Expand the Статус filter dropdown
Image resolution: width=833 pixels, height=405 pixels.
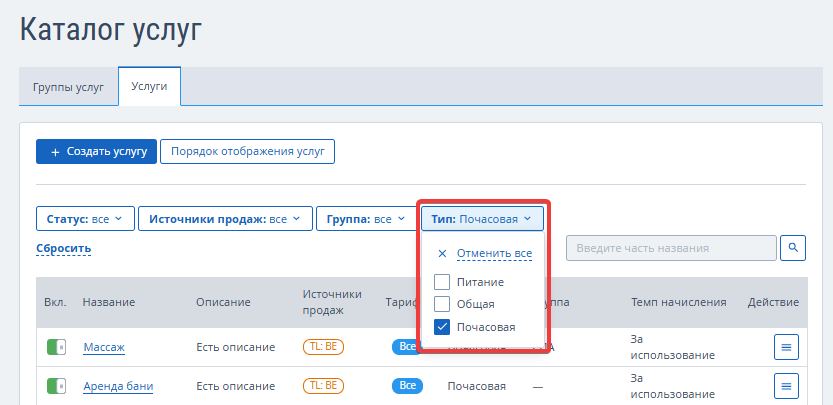pyautogui.click(x=85, y=218)
